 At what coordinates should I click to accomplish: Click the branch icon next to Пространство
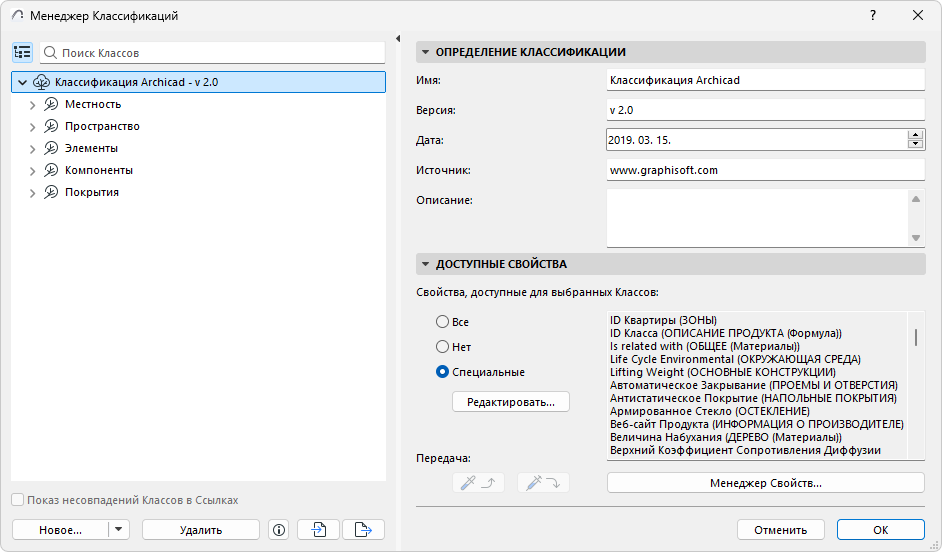[x=51, y=126]
